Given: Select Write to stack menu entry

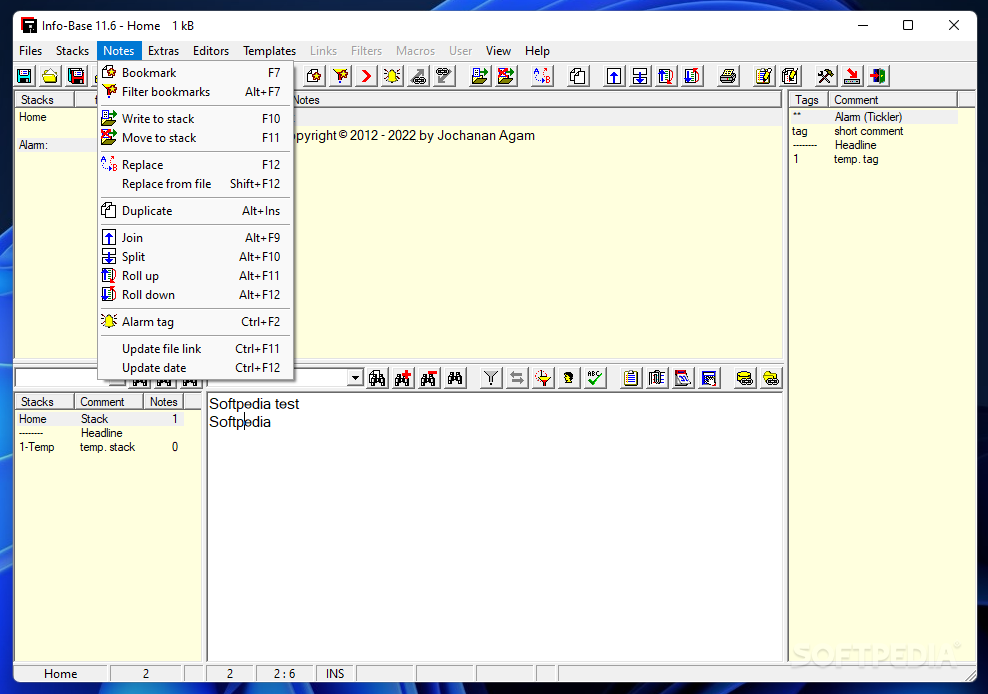Looking at the screenshot, I should 196,119.
